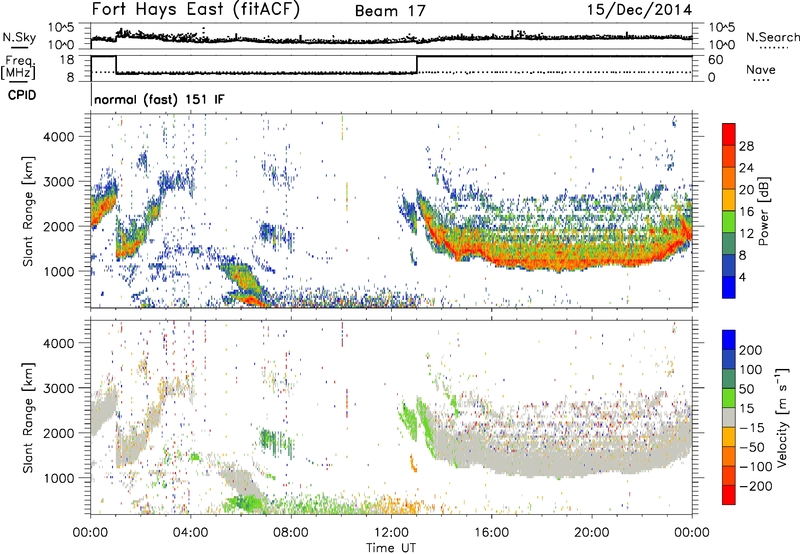Click the '60' Nave axis tick

[715, 60]
